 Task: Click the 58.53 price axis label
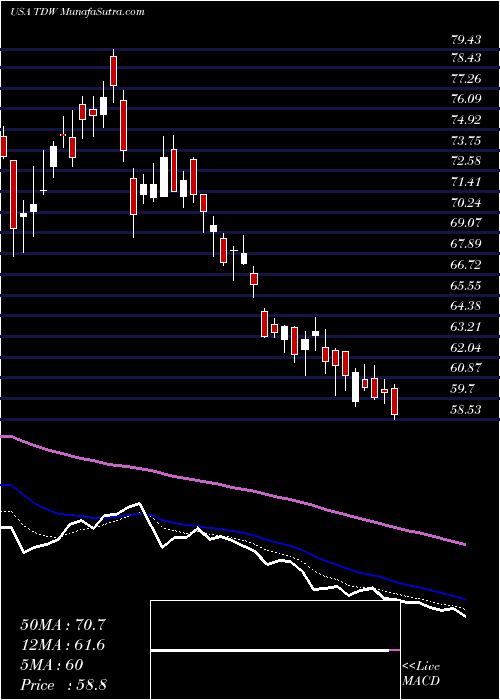pos(466,409)
